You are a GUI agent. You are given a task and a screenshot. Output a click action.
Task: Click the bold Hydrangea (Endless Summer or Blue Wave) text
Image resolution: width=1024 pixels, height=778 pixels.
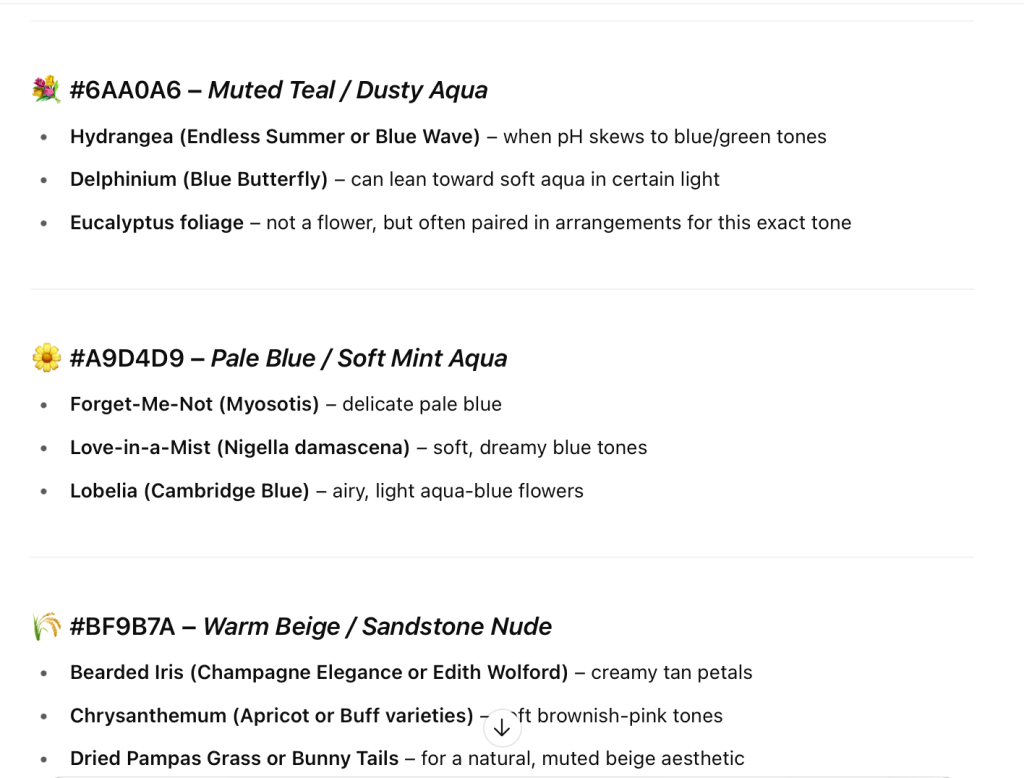point(275,137)
